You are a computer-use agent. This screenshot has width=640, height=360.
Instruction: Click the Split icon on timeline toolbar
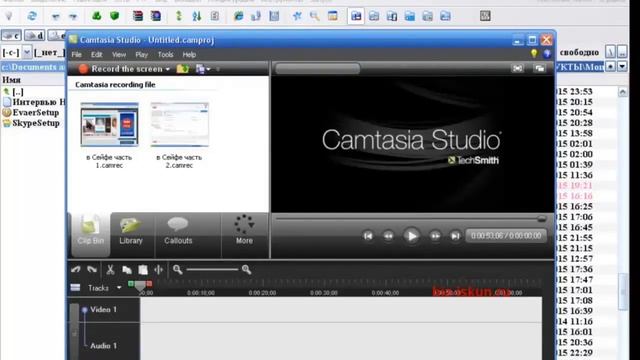[x=159, y=269]
